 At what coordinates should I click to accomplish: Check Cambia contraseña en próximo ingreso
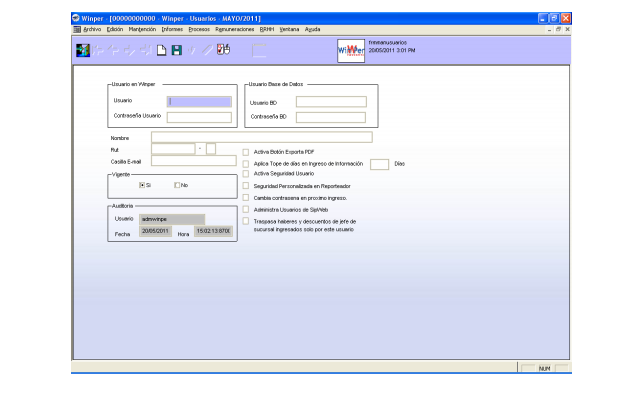pyautogui.click(x=246, y=198)
